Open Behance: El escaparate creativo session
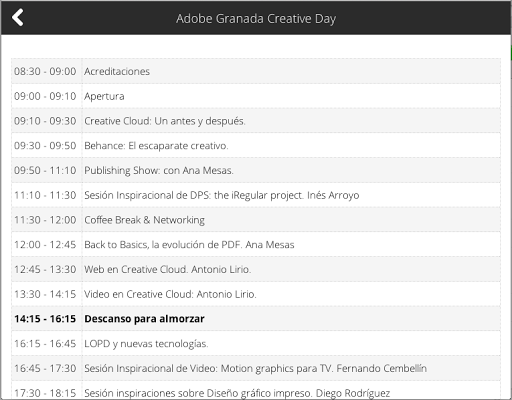The image size is (512, 400). coord(256,146)
